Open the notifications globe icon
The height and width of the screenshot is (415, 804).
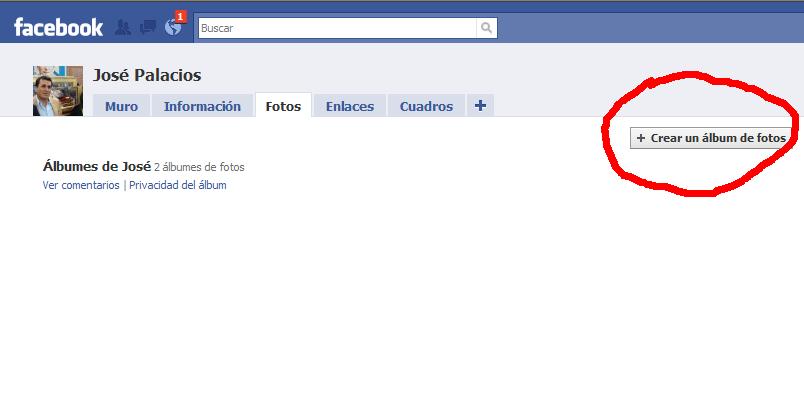(x=172, y=28)
